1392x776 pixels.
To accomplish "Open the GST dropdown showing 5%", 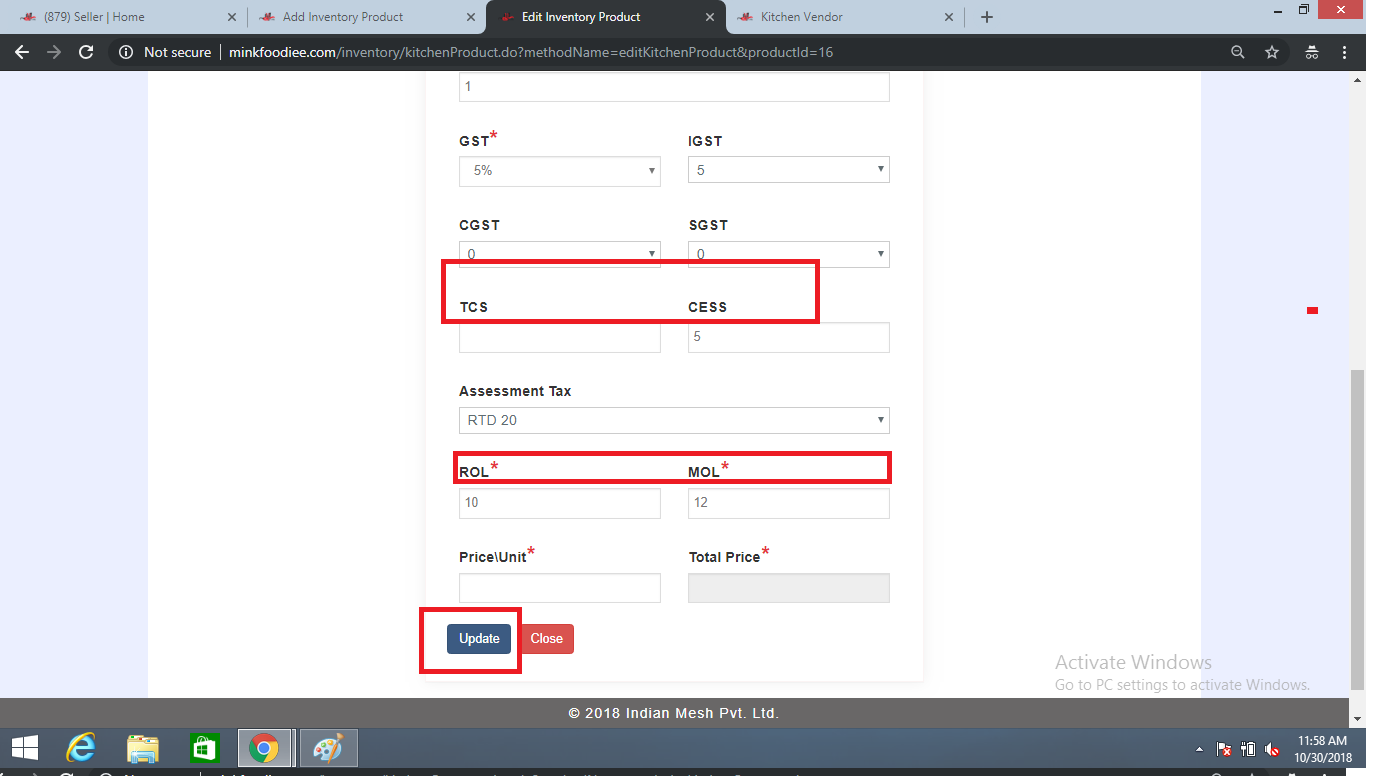I will (560, 171).
